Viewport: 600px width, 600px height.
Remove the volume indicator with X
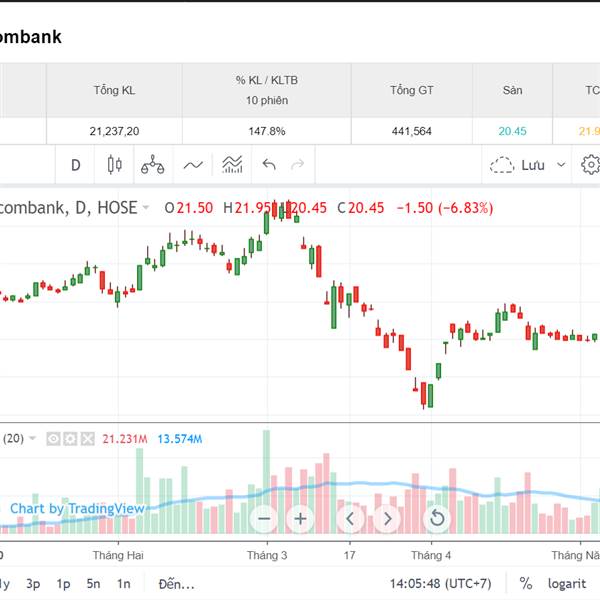coord(88,439)
